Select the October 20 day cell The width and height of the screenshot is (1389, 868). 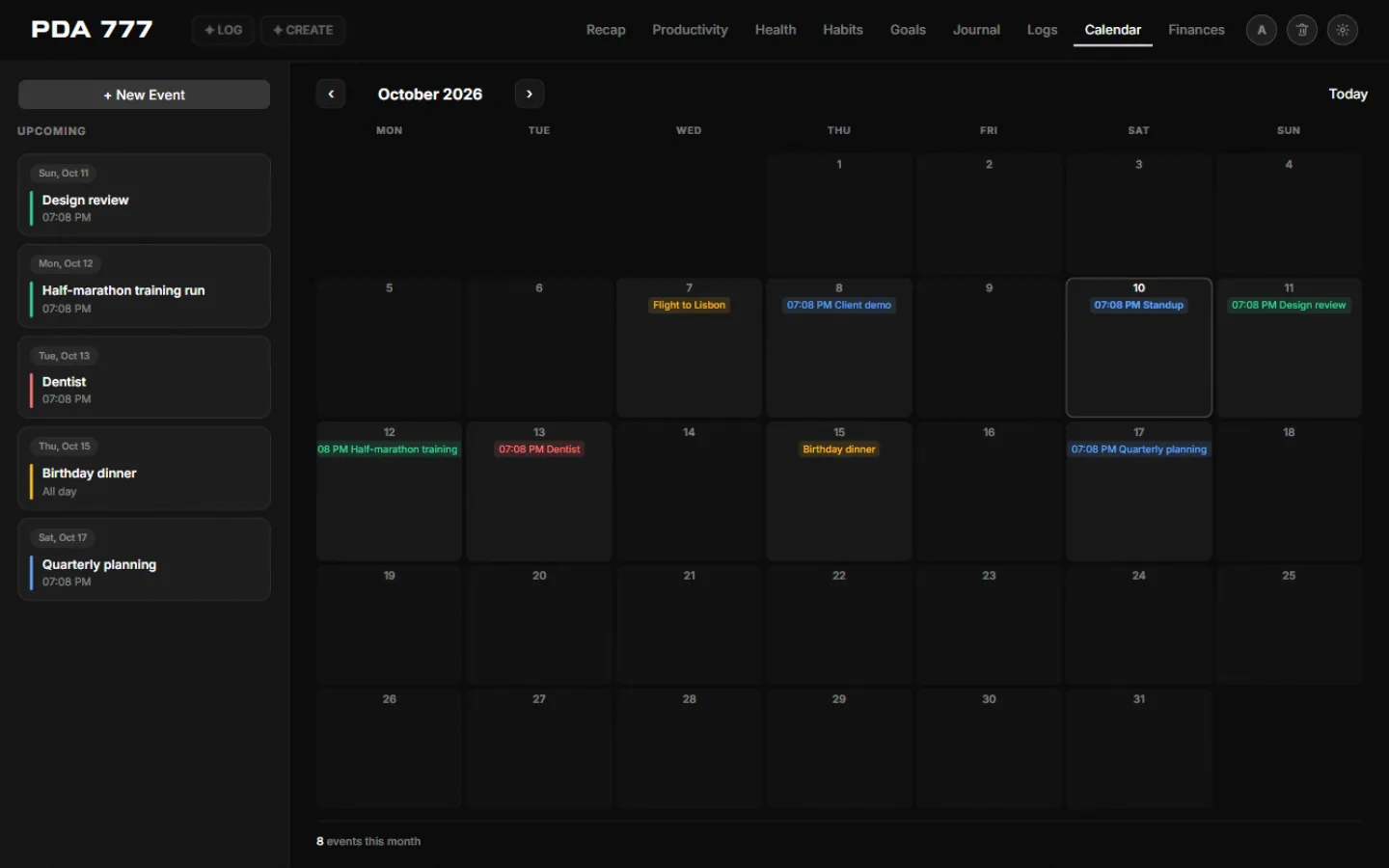tap(539, 625)
